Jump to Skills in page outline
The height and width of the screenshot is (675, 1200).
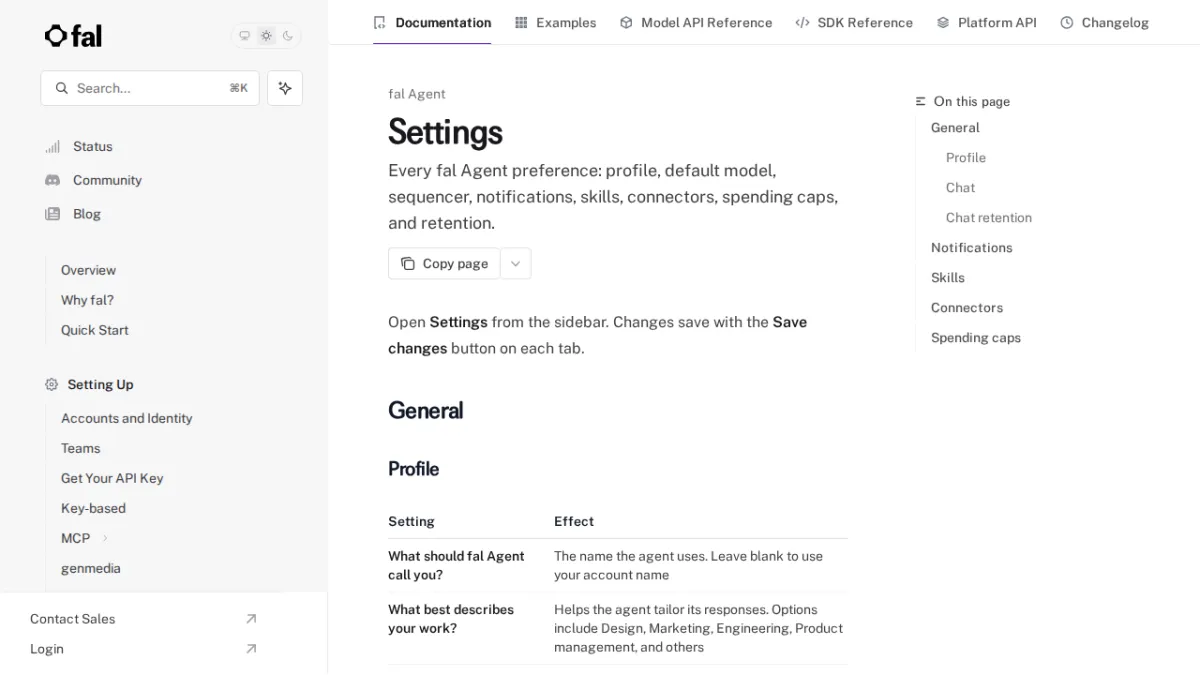[x=948, y=277]
